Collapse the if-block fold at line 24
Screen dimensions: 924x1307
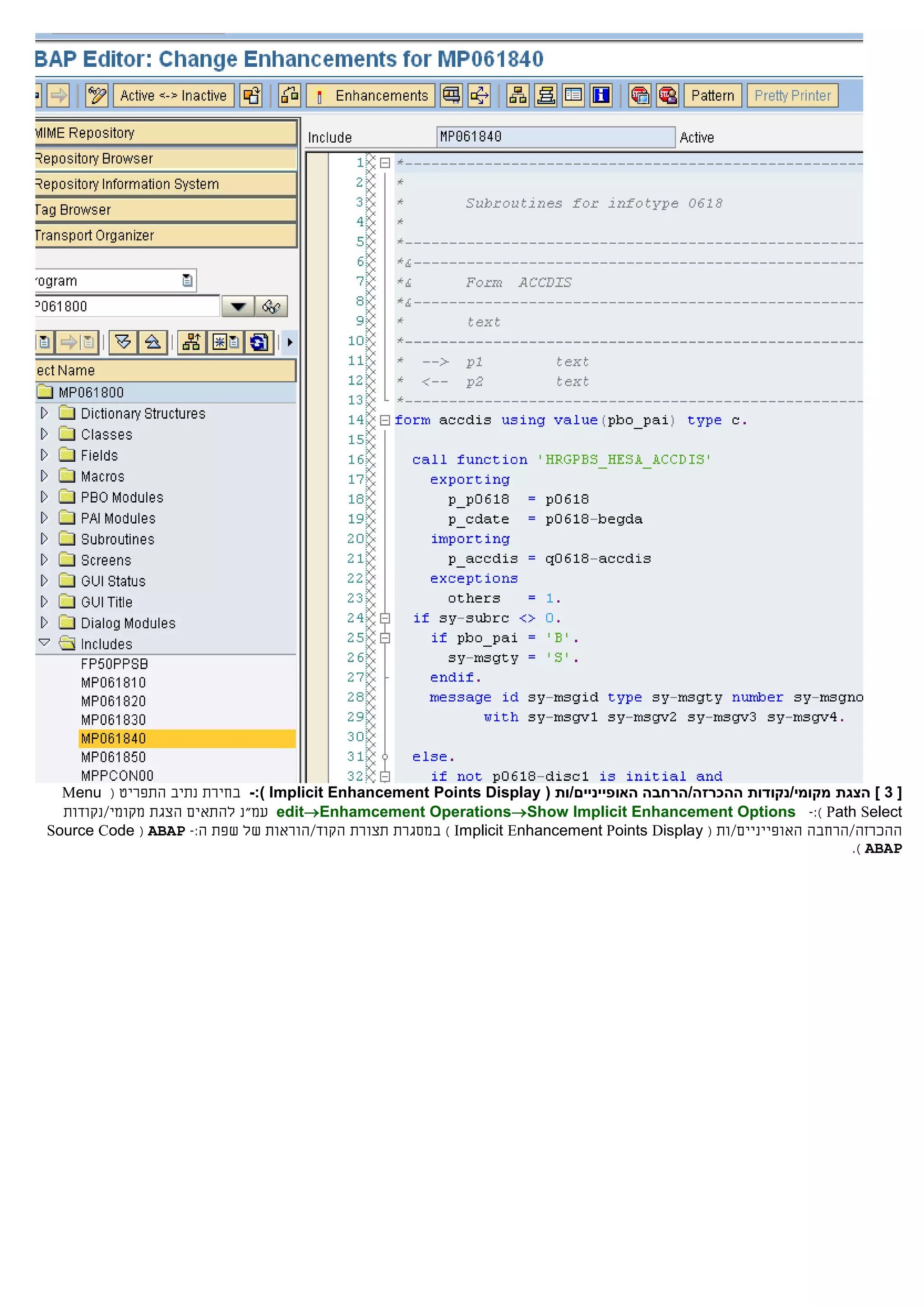(x=384, y=618)
